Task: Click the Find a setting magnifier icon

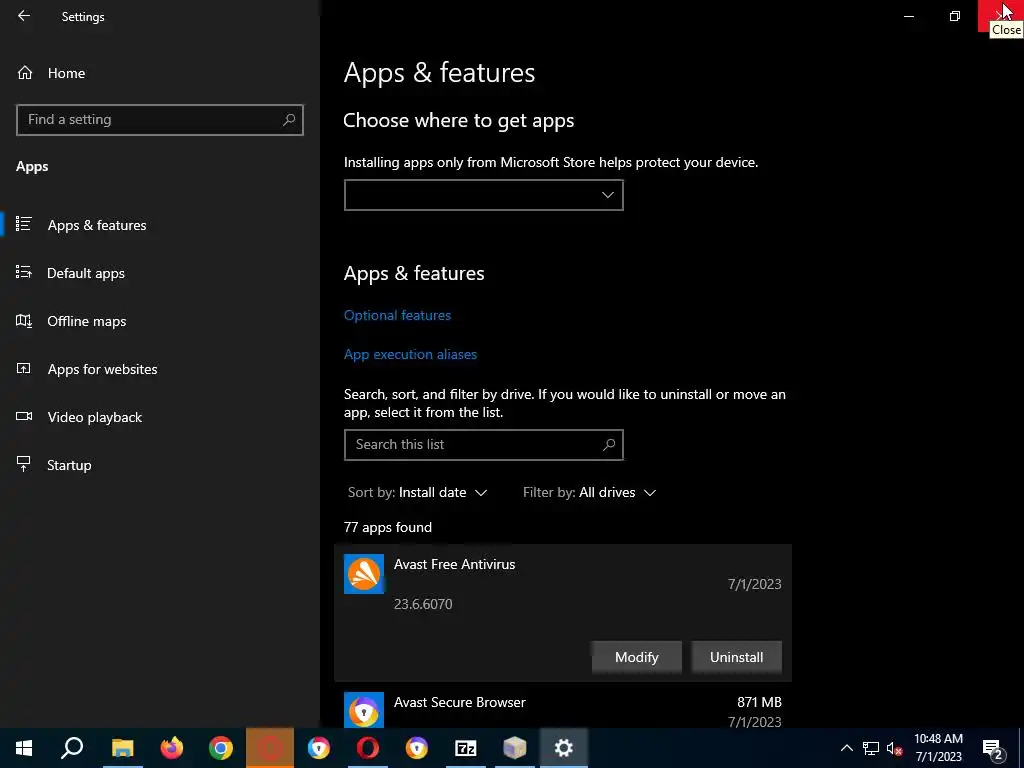Action: click(289, 120)
